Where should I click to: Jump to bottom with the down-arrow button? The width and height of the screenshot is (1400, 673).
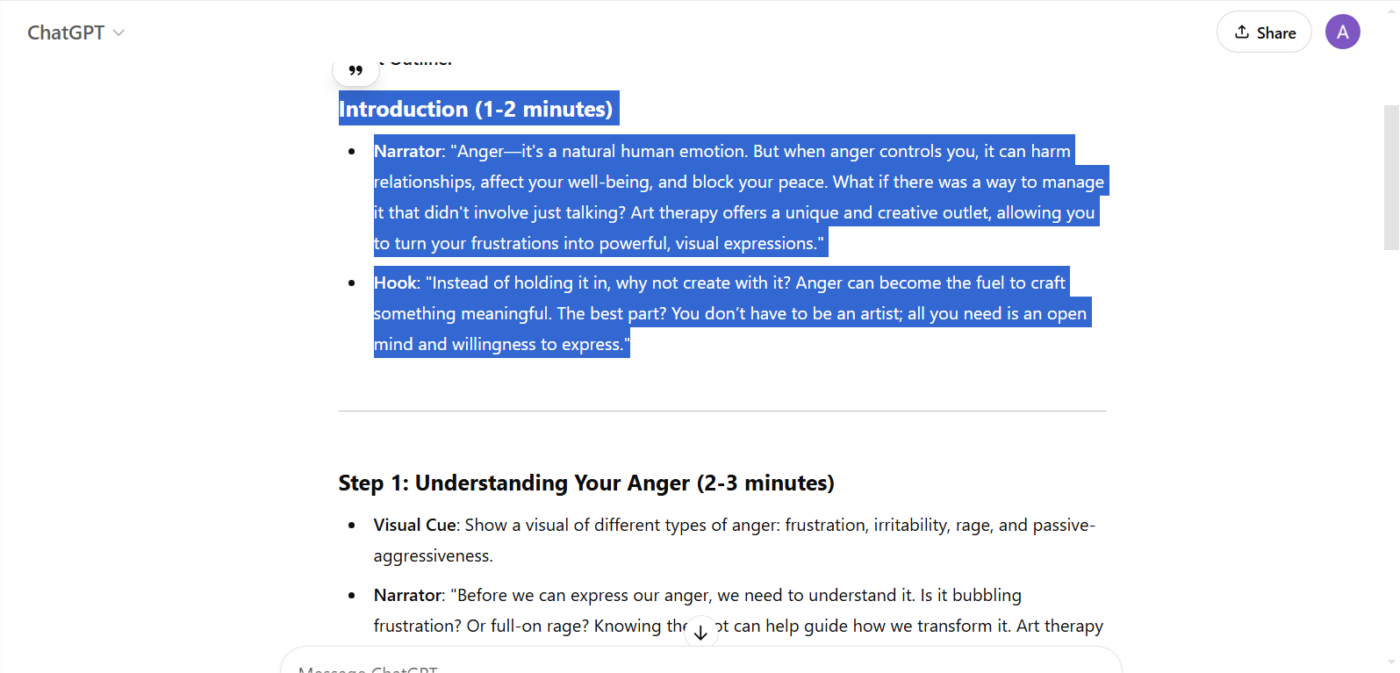coord(700,632)
